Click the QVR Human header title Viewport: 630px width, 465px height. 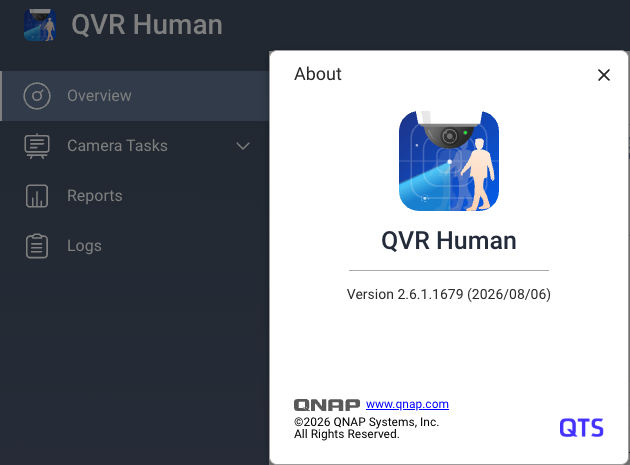(147, 25)
